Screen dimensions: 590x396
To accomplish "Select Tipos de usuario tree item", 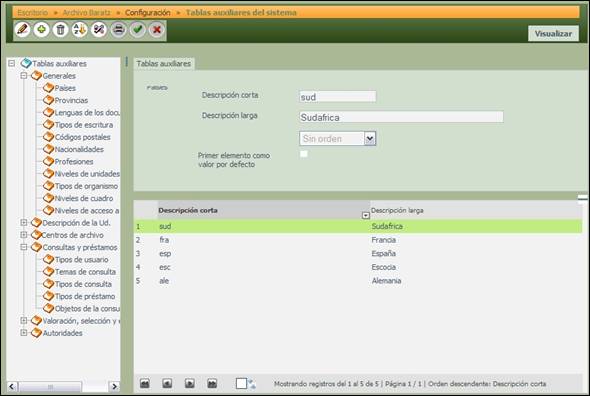I will [x=82, y=259].
